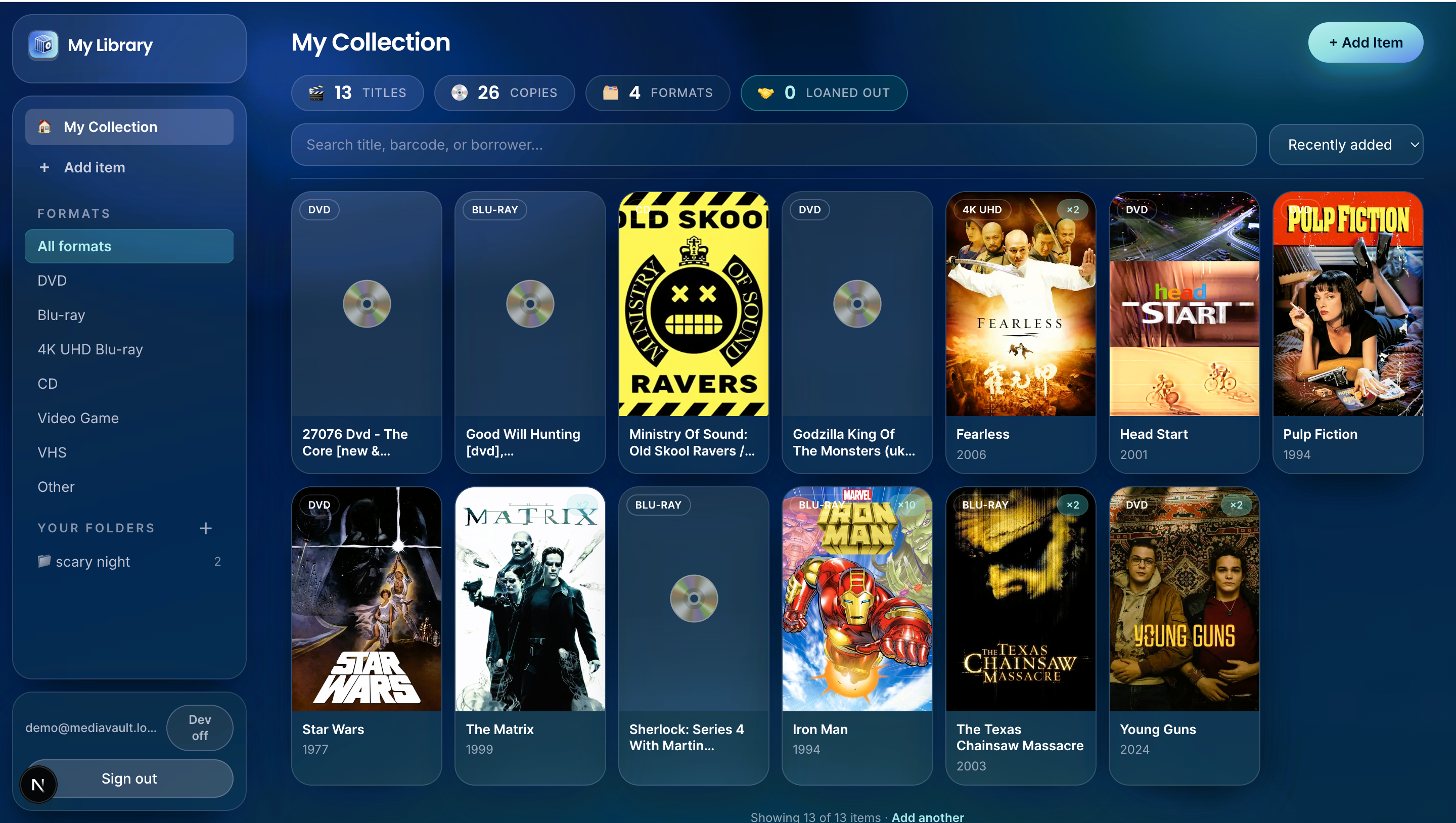
Task: Open Add item in sidebar
Action: (129, 167)
